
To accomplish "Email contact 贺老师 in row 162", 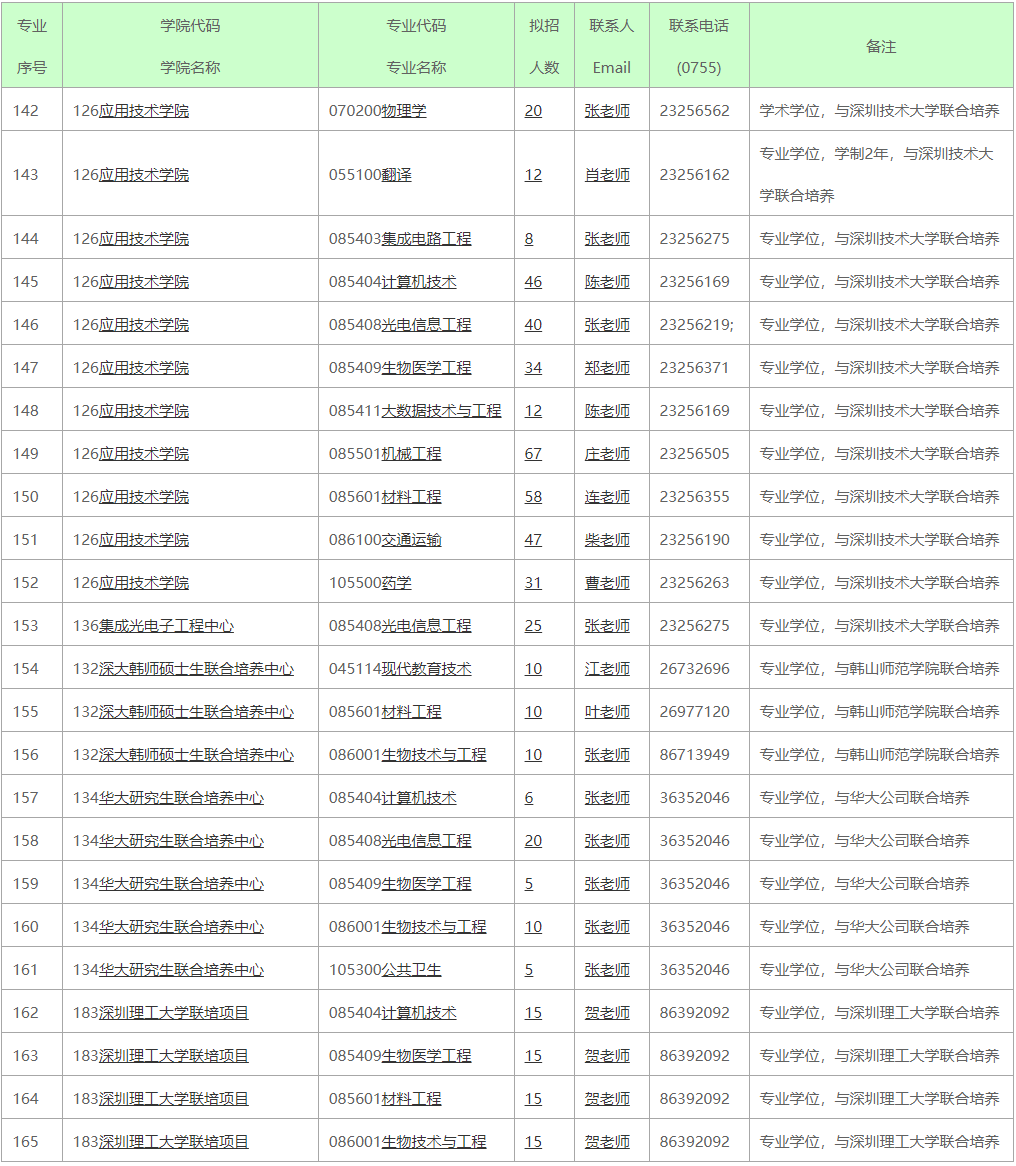I will point(607,1013).
